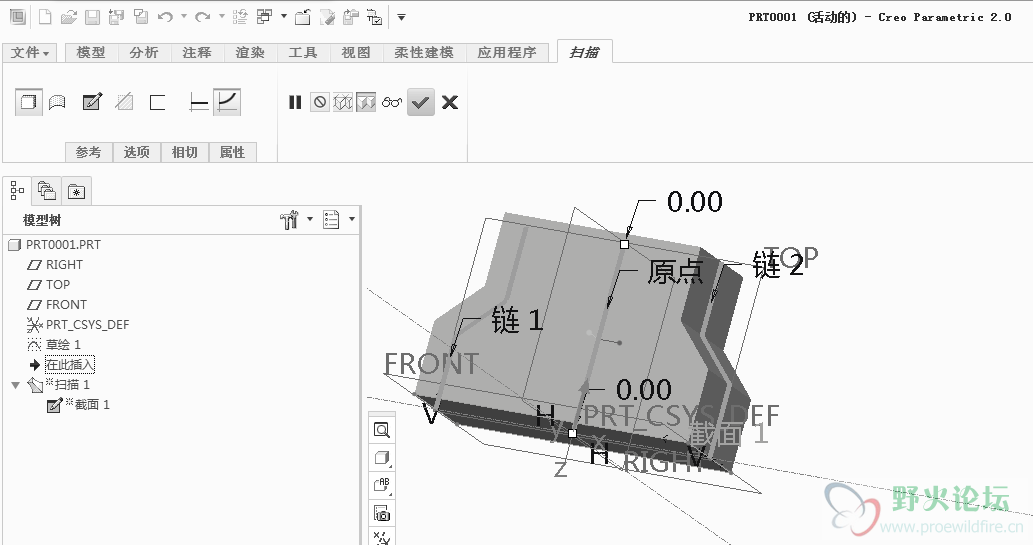Toggle sweep as solid option
This screenshot has height=545, width=1033.
(x=28, y=102)
